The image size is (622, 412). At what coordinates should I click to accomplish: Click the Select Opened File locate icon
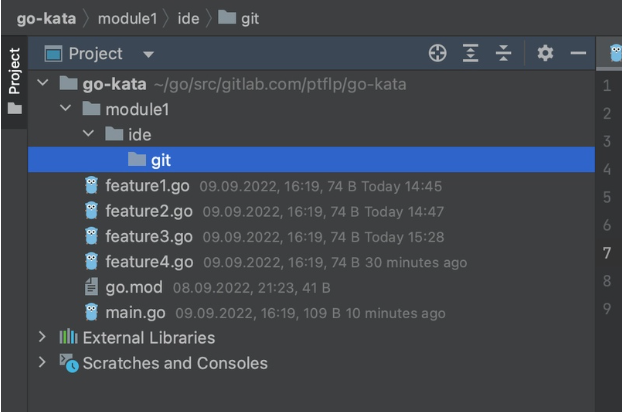pos(436,54)
